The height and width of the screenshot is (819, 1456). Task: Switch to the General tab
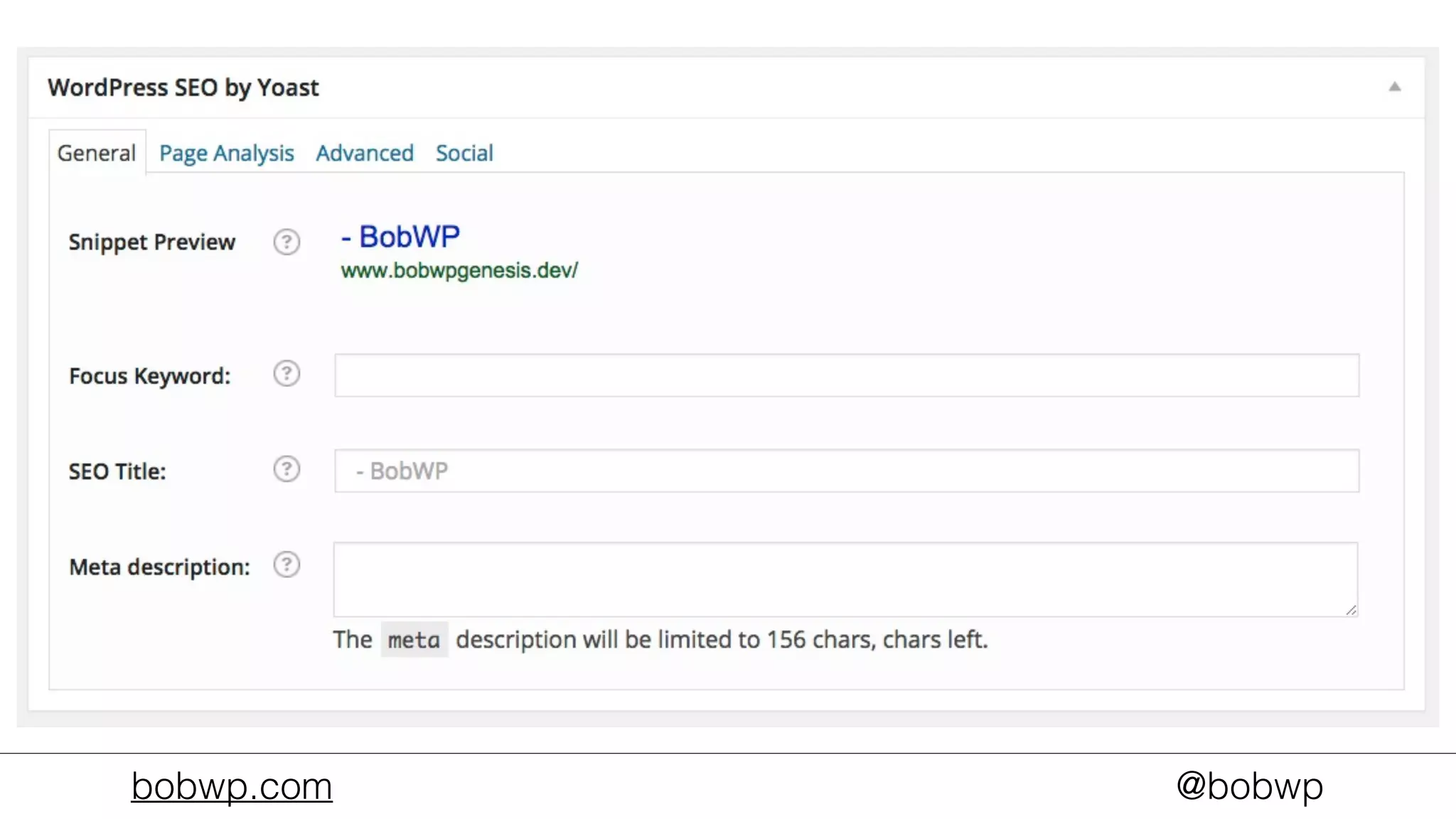pyautogui.click(x=97, y=153)
